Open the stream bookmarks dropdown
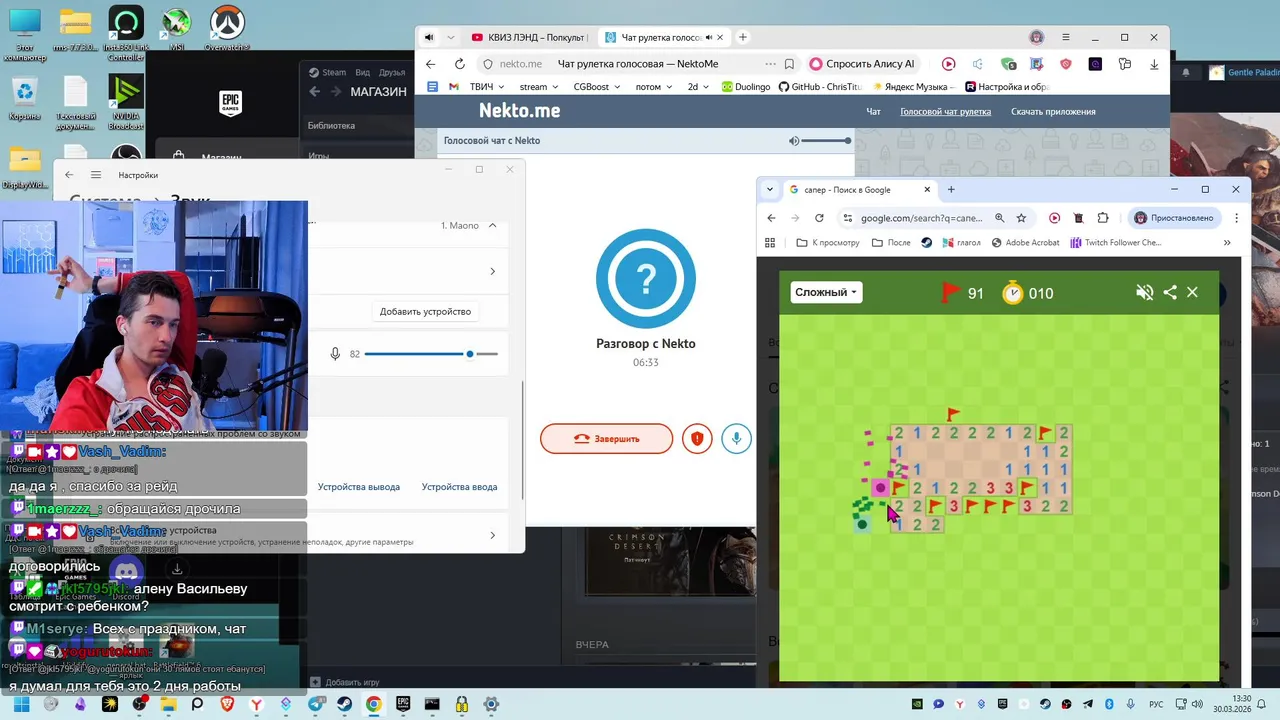Screen dimensions: 1280x720 coord(539,87)
